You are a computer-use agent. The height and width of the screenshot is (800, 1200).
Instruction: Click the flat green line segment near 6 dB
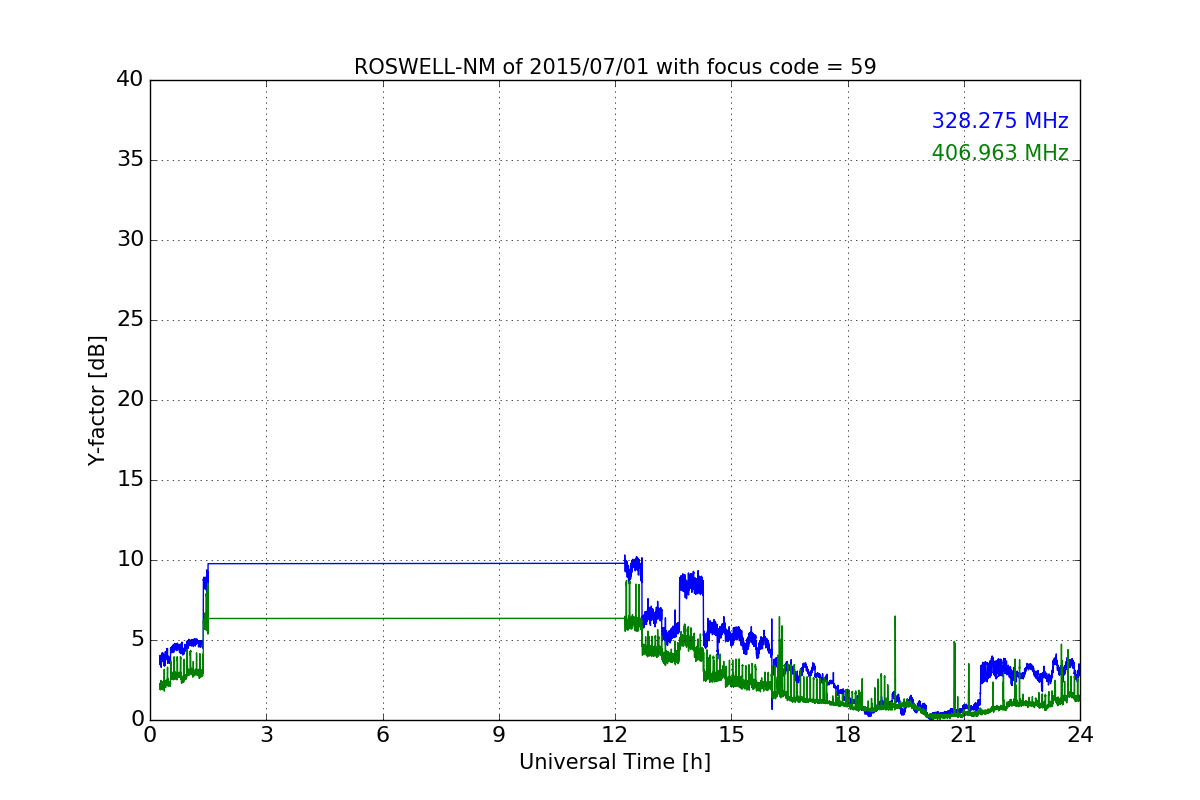tap(415, 618)
